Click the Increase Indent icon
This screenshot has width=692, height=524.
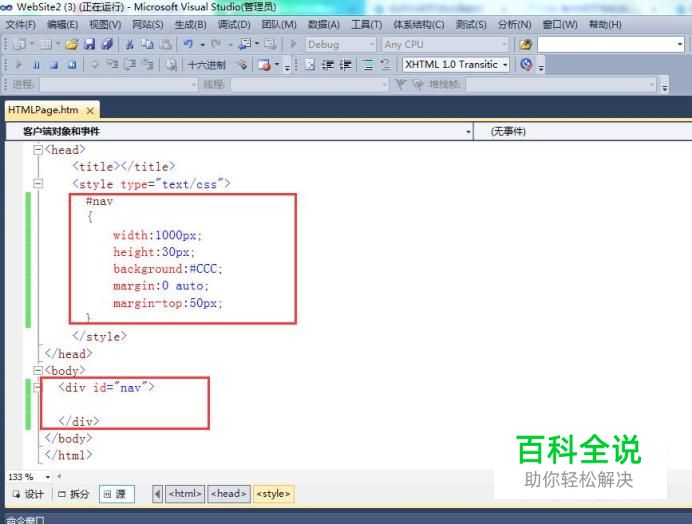pos(345,65)
